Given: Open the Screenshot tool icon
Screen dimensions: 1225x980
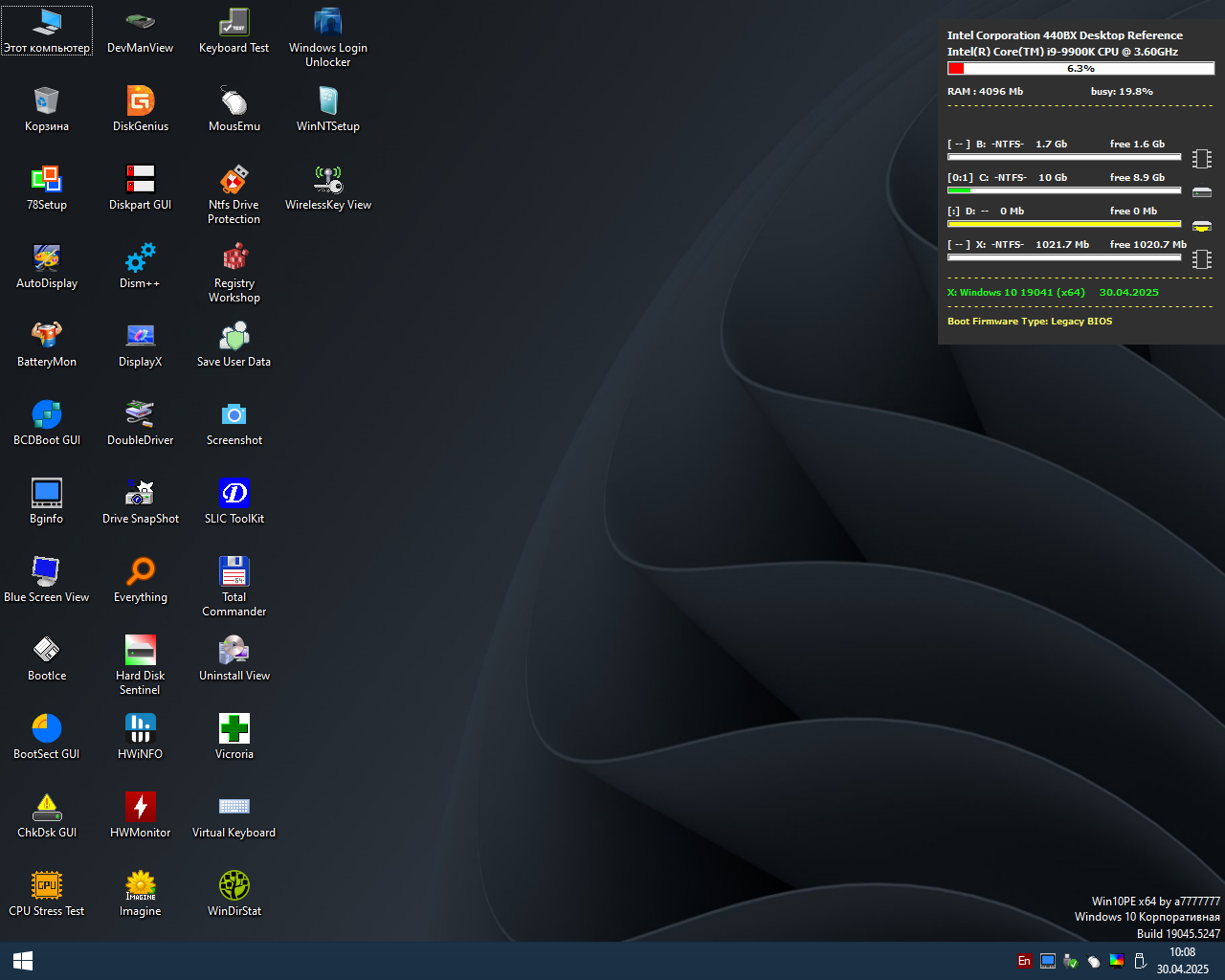Looking at the screenshot, I should [x=234, y=423].
